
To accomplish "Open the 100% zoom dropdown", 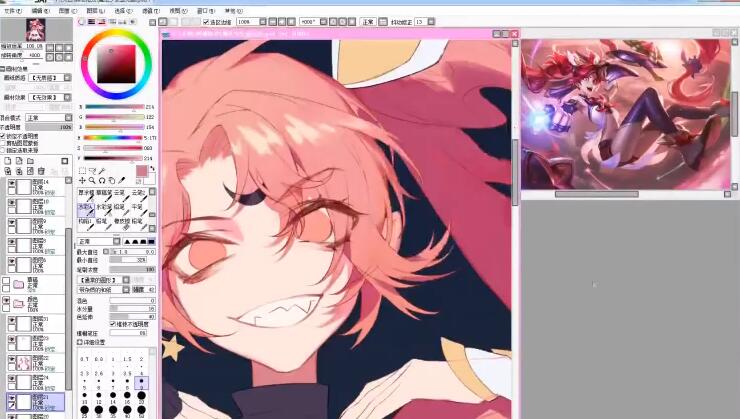I will pyautogui.click(x=263, y=22).
